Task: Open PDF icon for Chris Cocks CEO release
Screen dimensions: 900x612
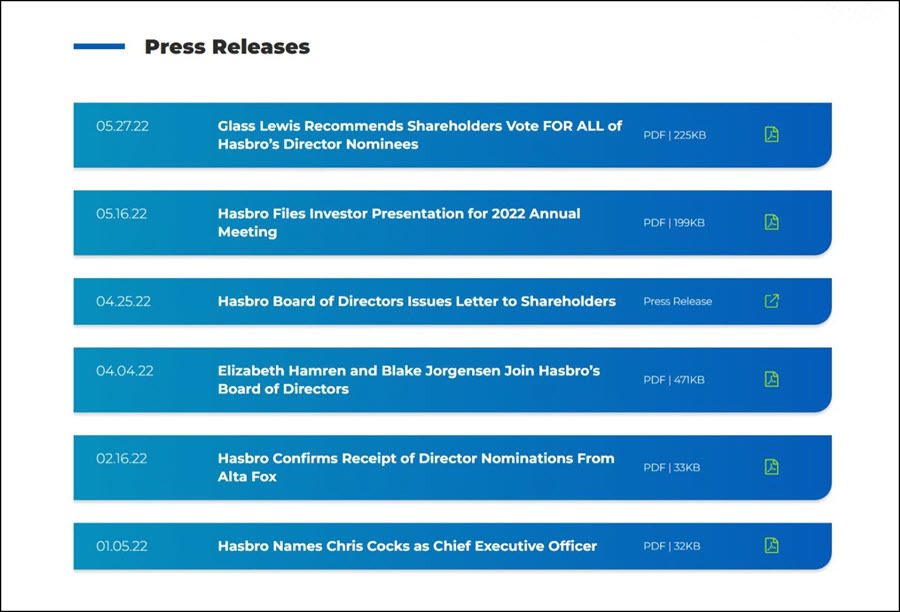Action: 771,545
